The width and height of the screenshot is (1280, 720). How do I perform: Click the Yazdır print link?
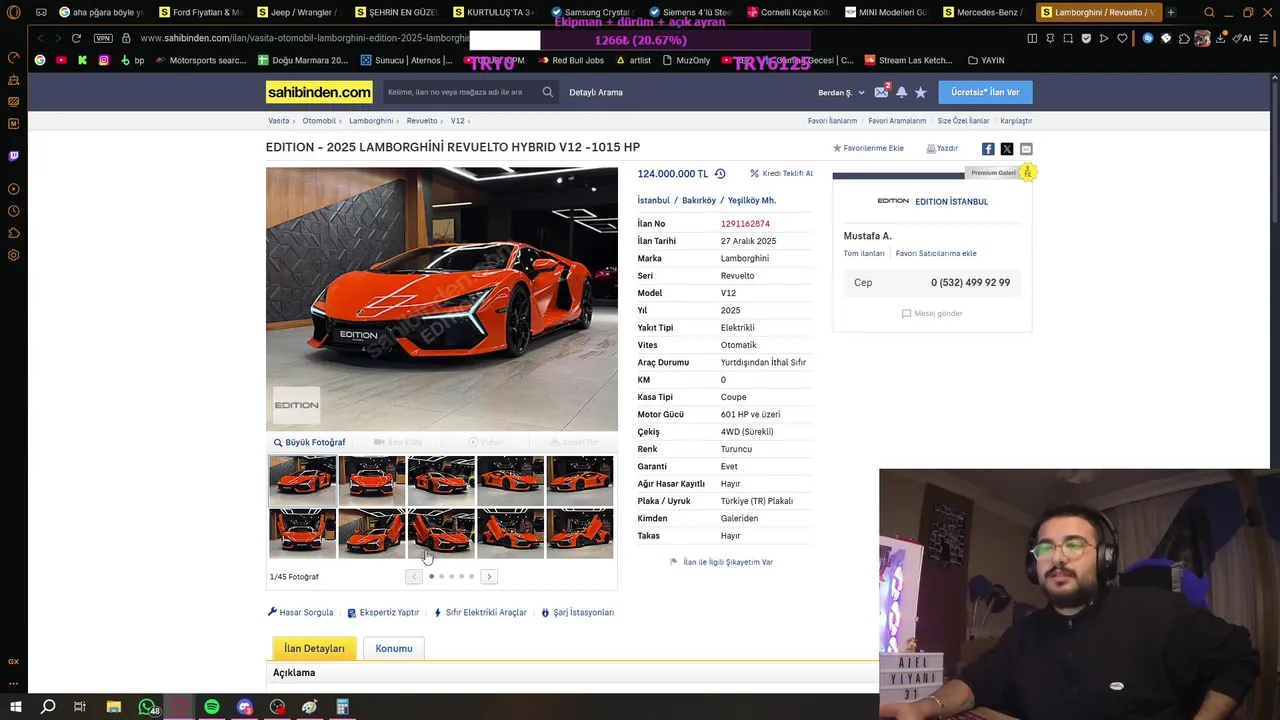click(942, 148)
